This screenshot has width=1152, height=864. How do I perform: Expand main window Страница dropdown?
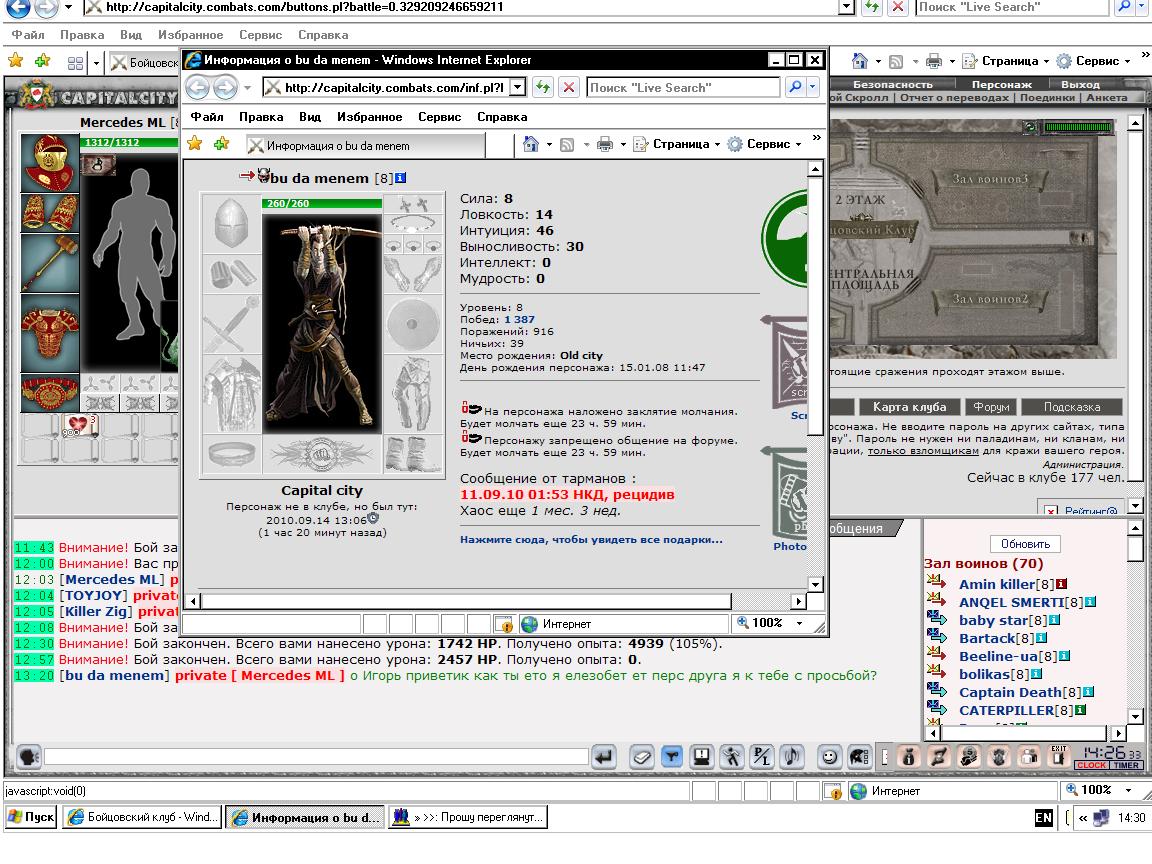[1046, 62]
